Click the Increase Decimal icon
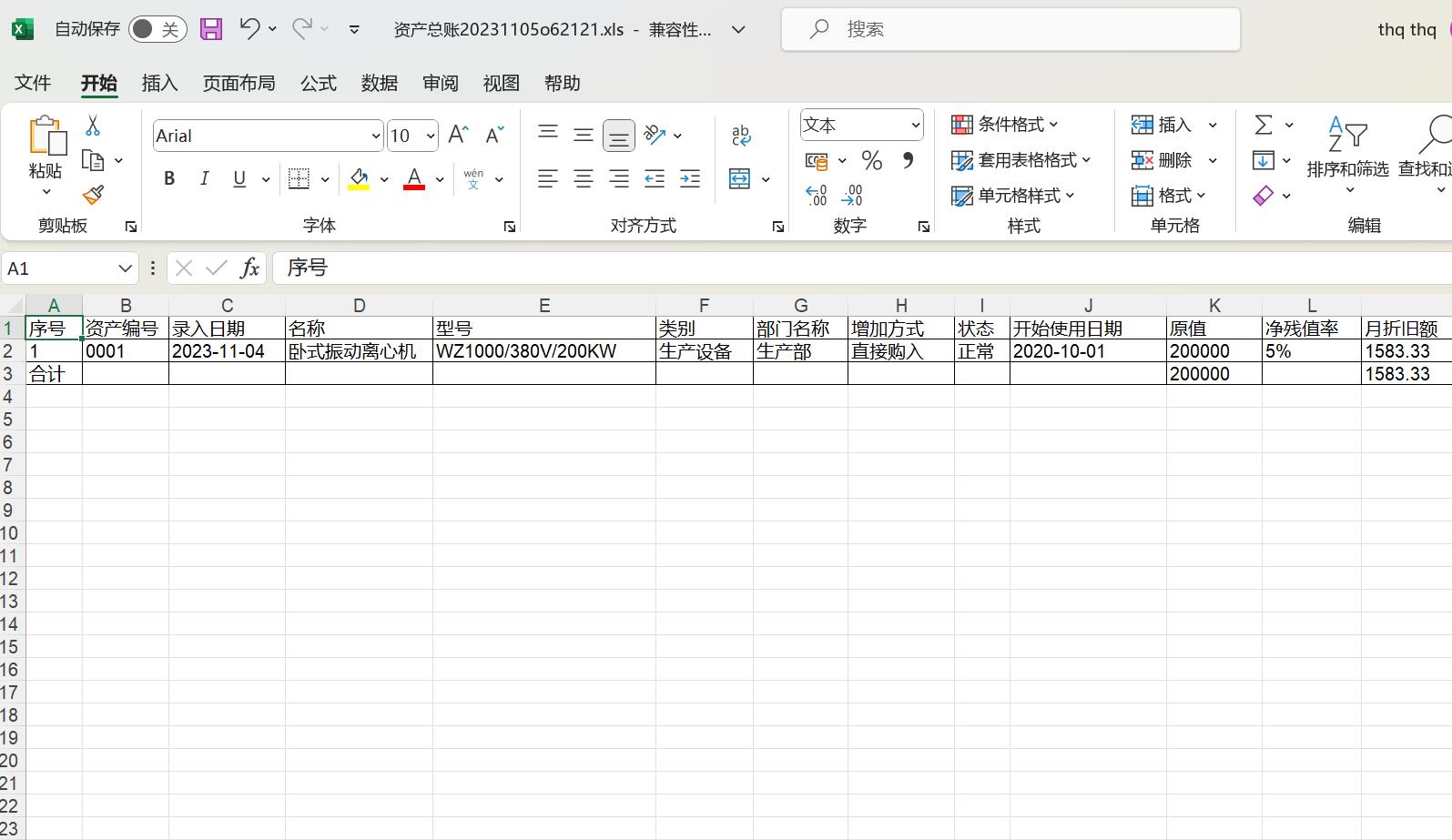The image size is (1452, 840). coord(817,195)
